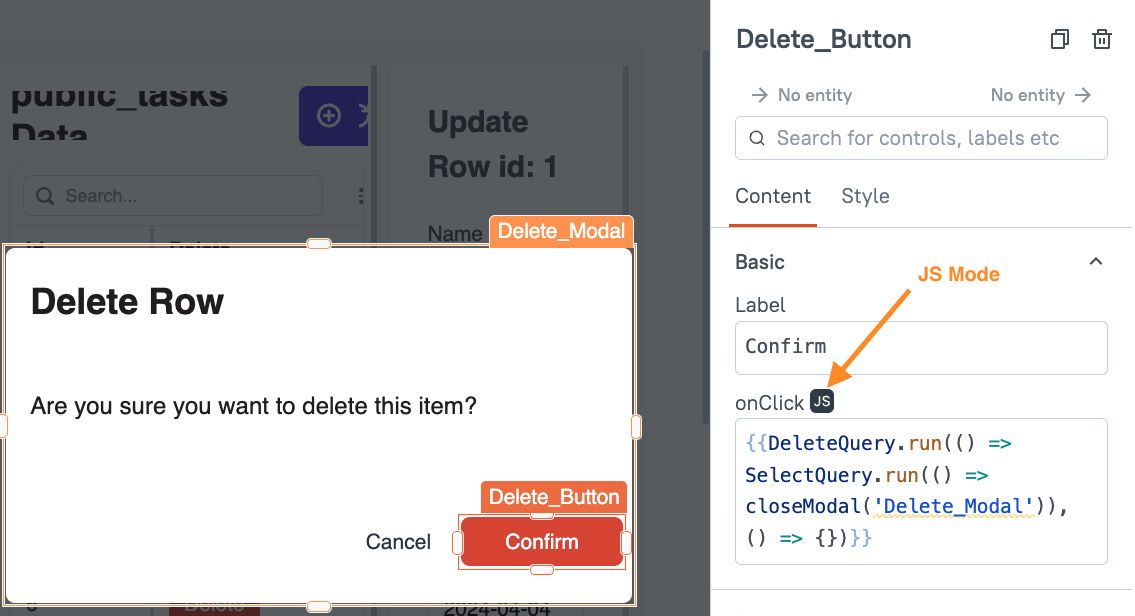Screen dimensions: 1135x616
Task: Toggle JS mode on the onClick handler
Action: click(x=822, y=401)
